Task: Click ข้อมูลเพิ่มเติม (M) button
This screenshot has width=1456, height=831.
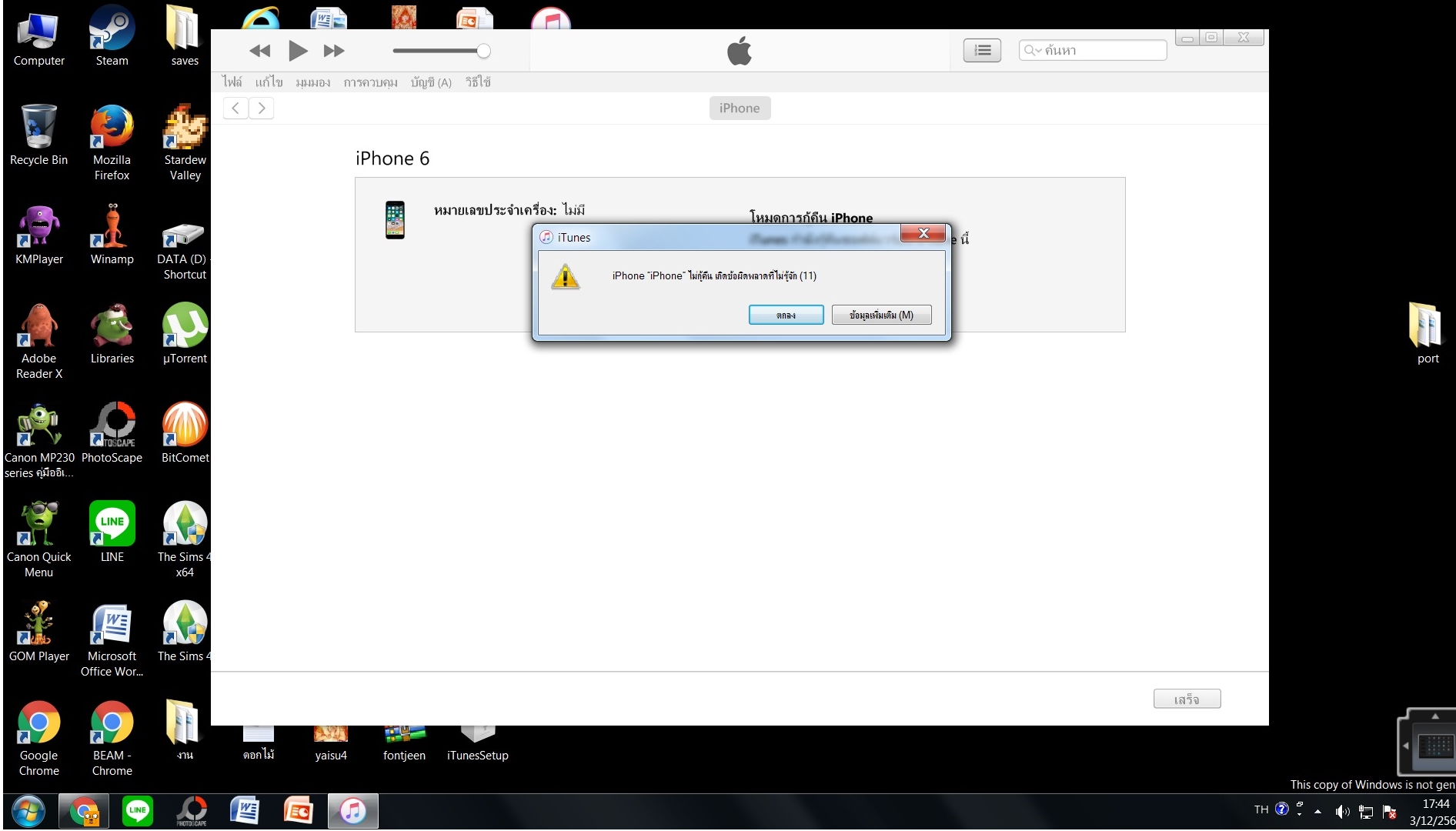Action: tap(881, 315)
